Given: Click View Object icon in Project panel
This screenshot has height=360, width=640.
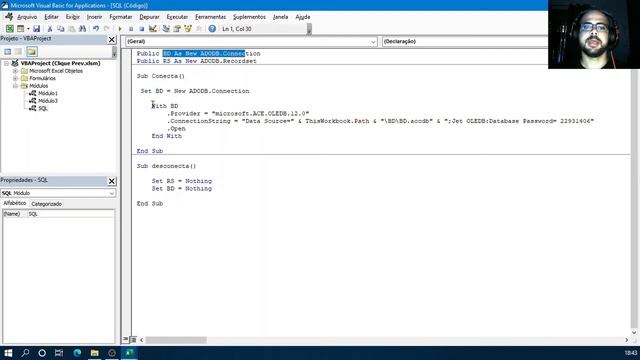Looking at the screenshot, I should click(18, 51).
